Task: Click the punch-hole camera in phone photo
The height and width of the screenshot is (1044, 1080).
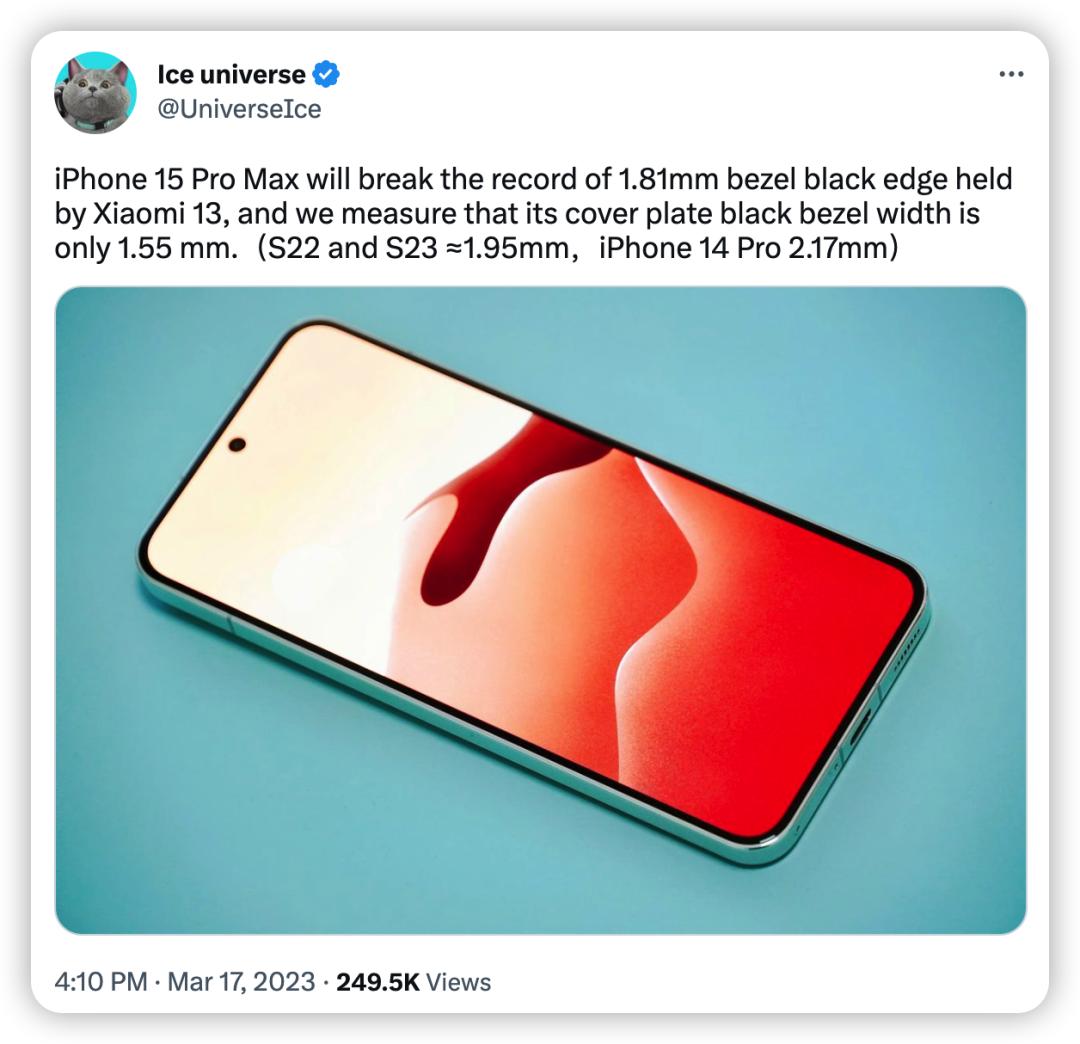Action: pos(237,444)
